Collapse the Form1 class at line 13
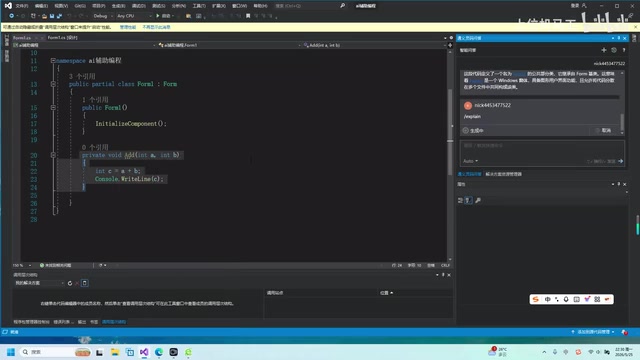This screenshot has width=640, height=360. tap(53, 84)
